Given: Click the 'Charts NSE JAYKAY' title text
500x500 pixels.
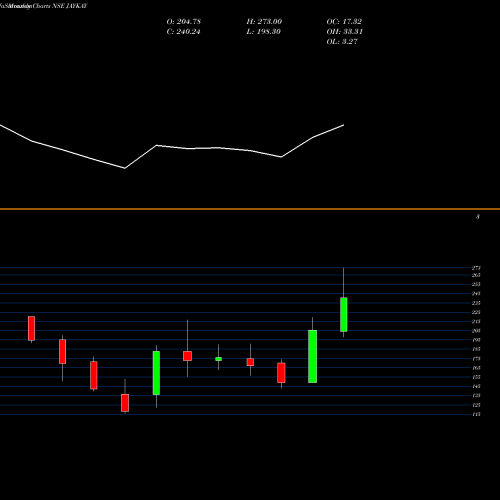Looking at the screenshot, I should (60, 6).
